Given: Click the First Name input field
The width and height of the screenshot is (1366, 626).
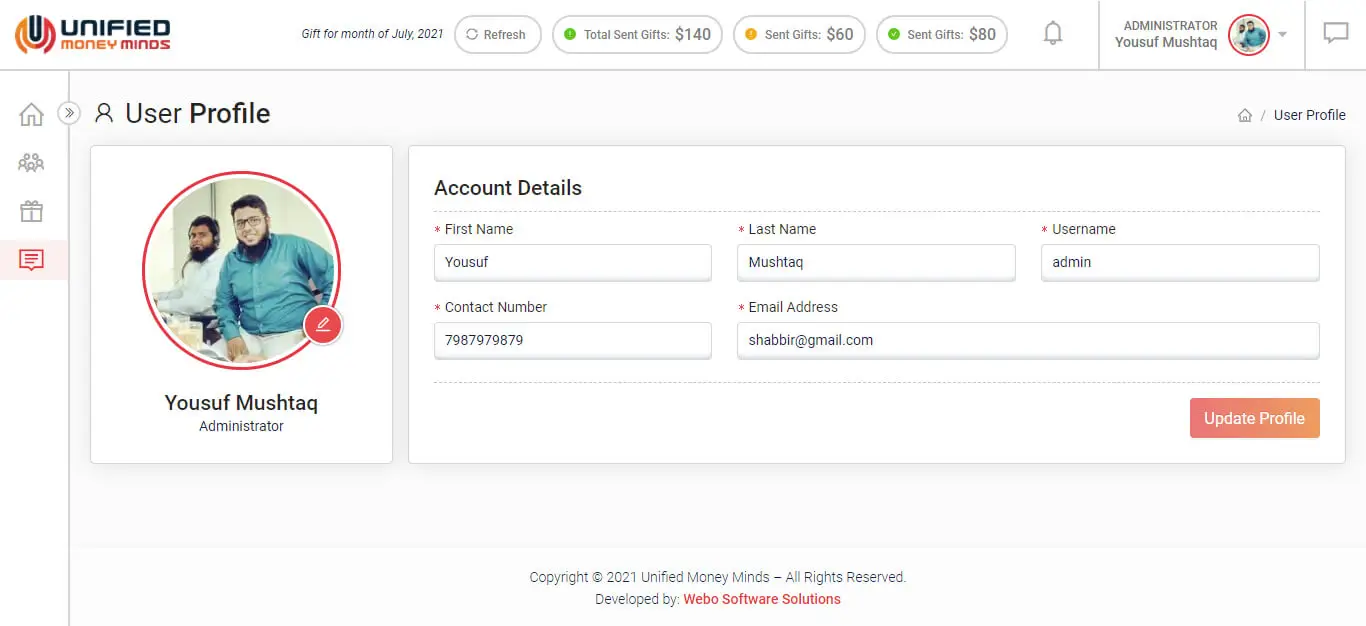Looking at the screenshot, I should click(x=572, y=262).
